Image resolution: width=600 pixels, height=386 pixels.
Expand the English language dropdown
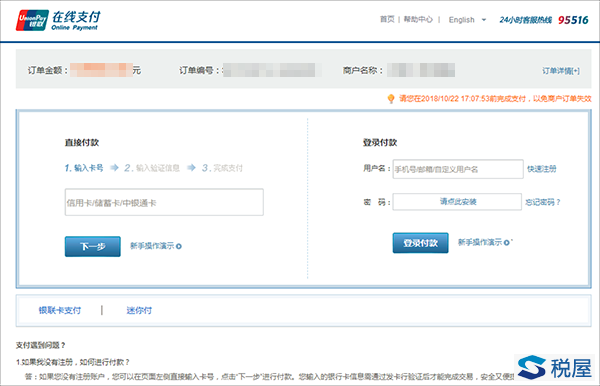click(467, 20)
